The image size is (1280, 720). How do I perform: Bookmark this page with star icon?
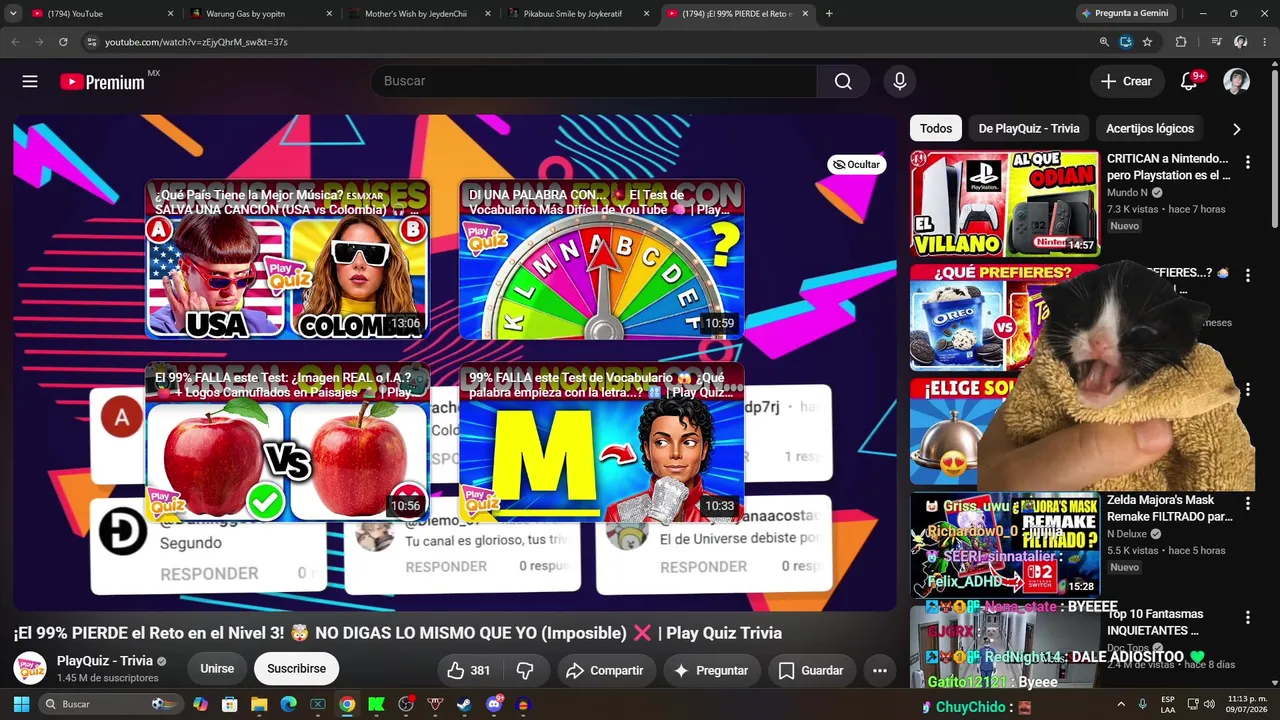point(1147,42)
